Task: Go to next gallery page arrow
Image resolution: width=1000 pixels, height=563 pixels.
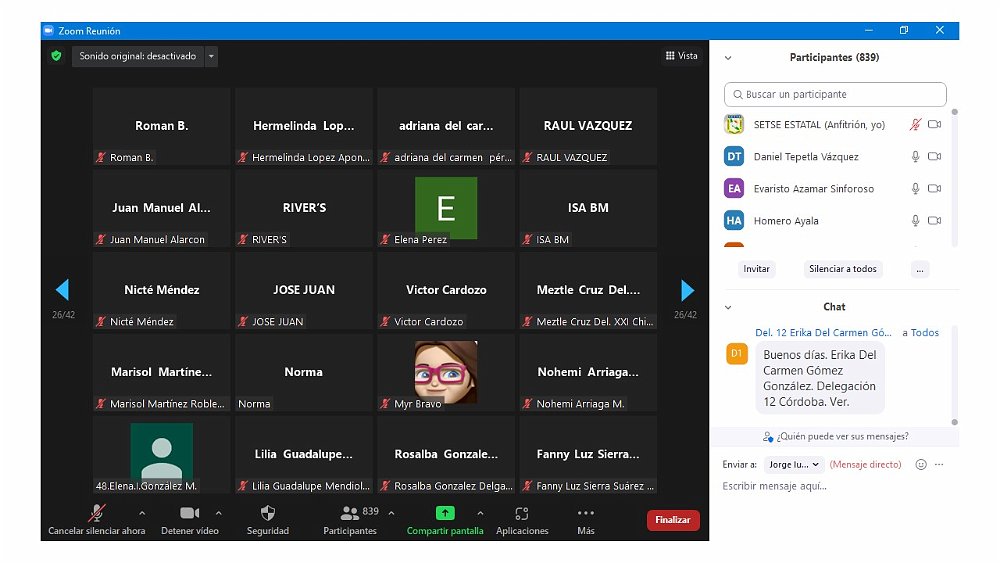Action: point(687,290)
